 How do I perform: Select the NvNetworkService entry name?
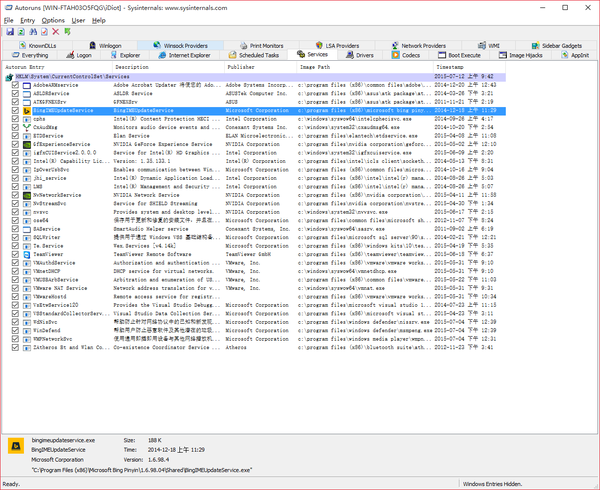(x=57, y=195)
